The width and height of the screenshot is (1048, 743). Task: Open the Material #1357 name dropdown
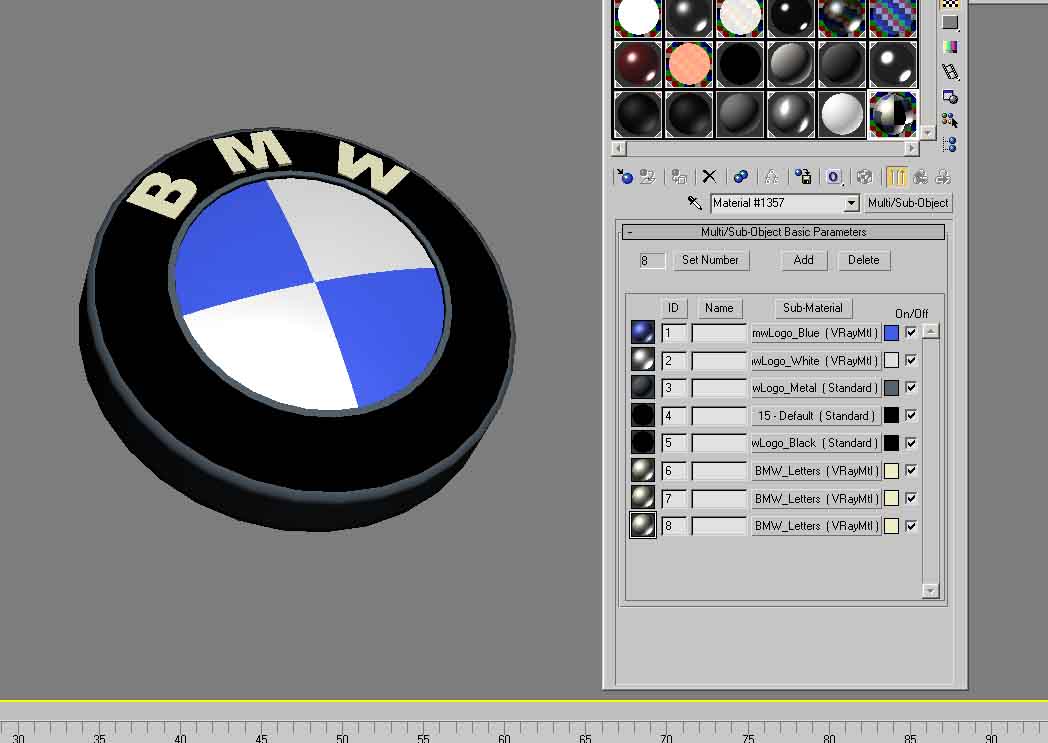(851, 203)
